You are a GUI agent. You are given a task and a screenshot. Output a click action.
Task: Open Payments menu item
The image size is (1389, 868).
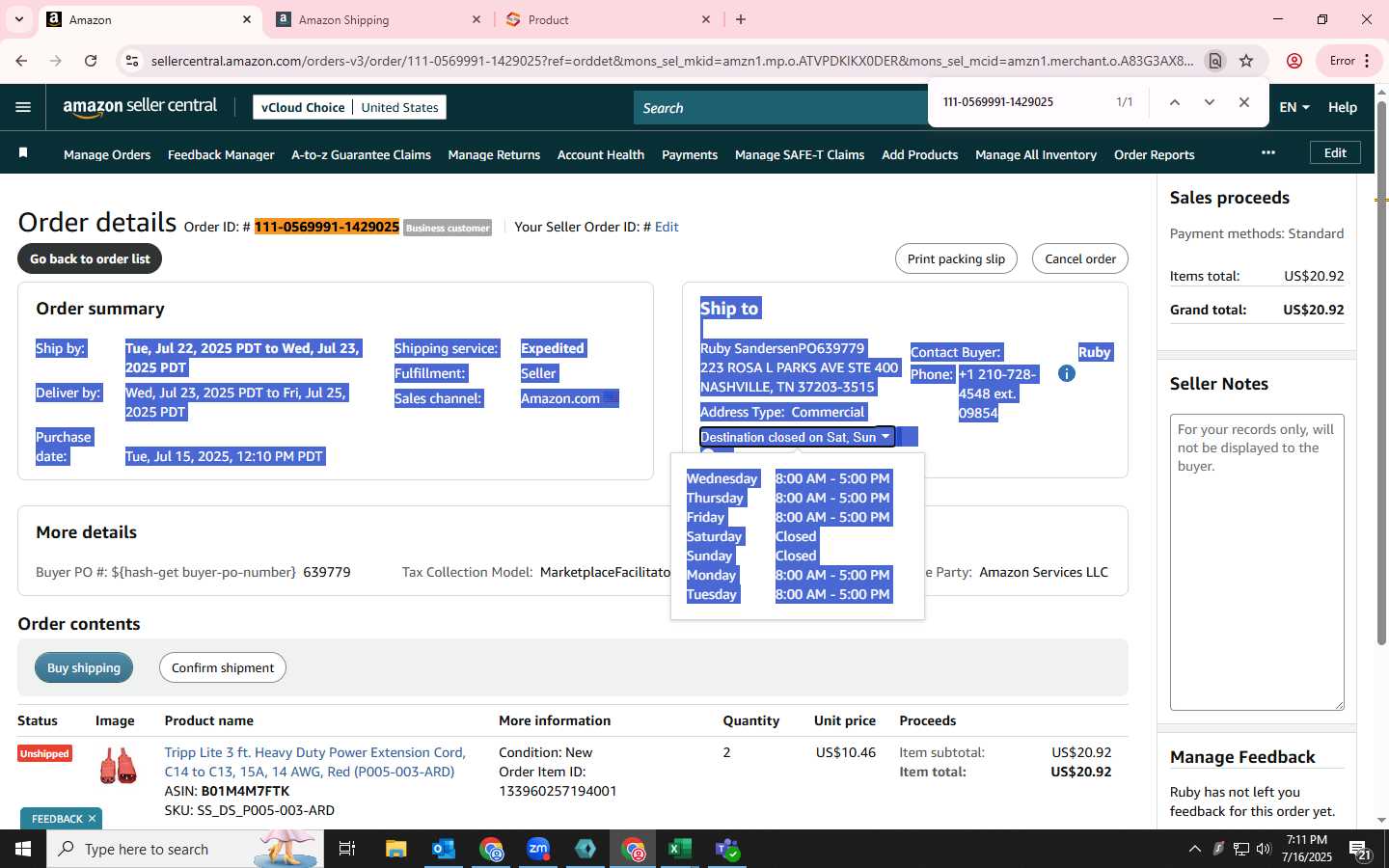pyautogui.click(x=690, y=154)
